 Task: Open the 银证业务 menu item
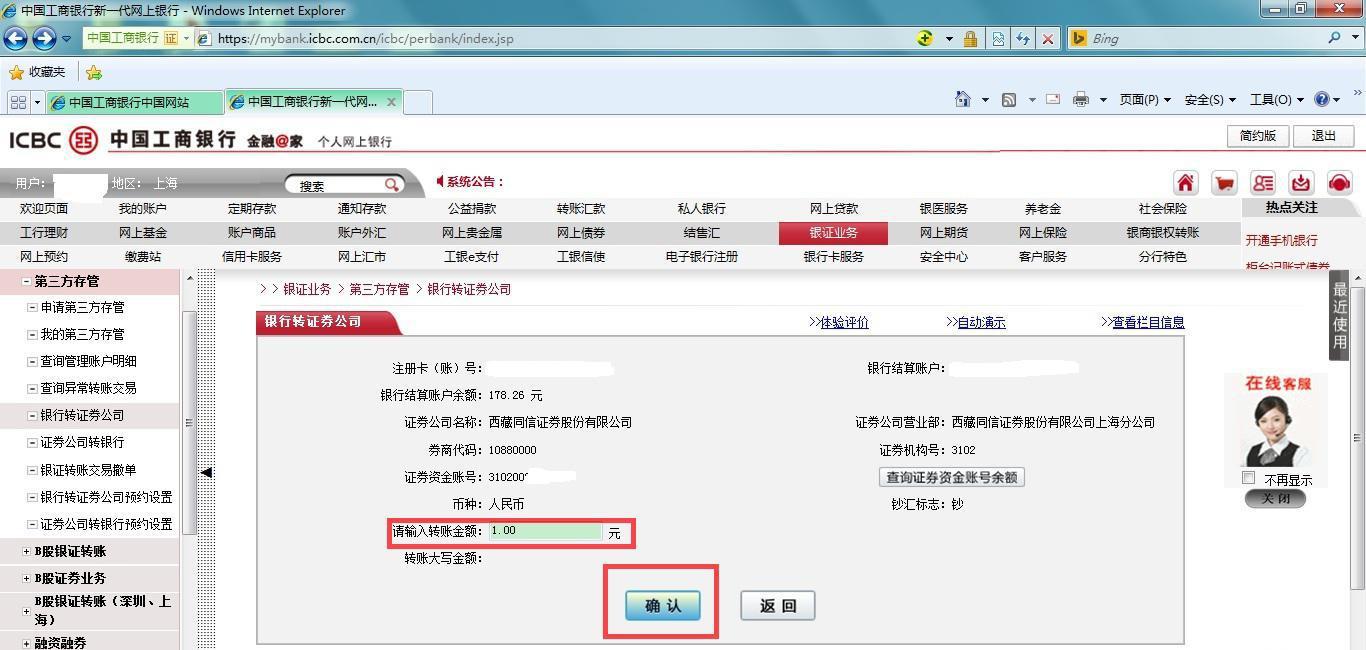(x=833, y=233)
